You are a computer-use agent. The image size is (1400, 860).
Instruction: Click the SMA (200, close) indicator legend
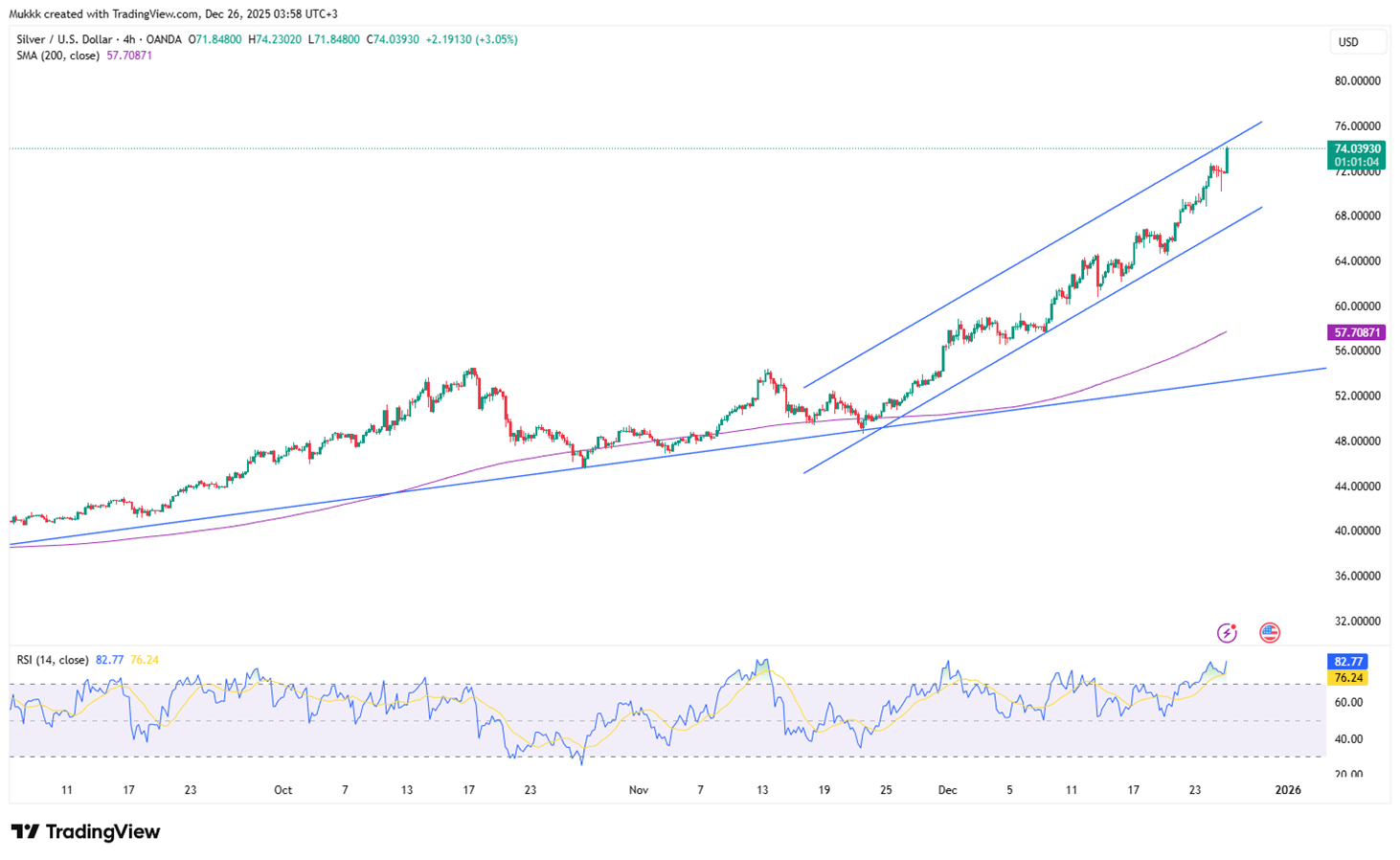(57, 56)
